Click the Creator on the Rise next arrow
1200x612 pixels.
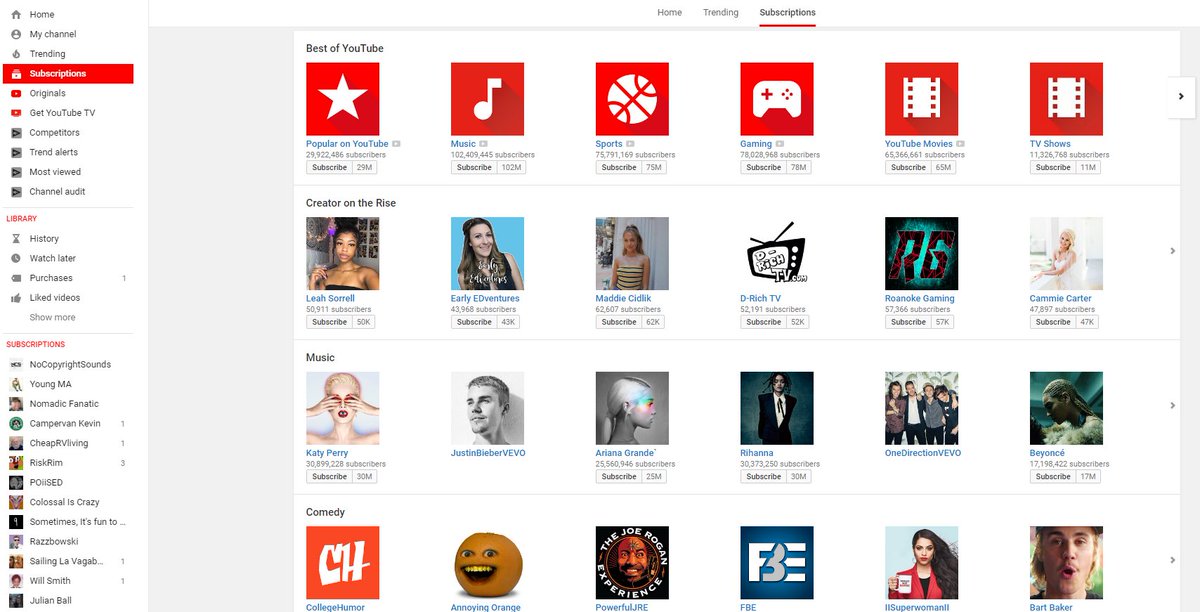click(1172, 251)
